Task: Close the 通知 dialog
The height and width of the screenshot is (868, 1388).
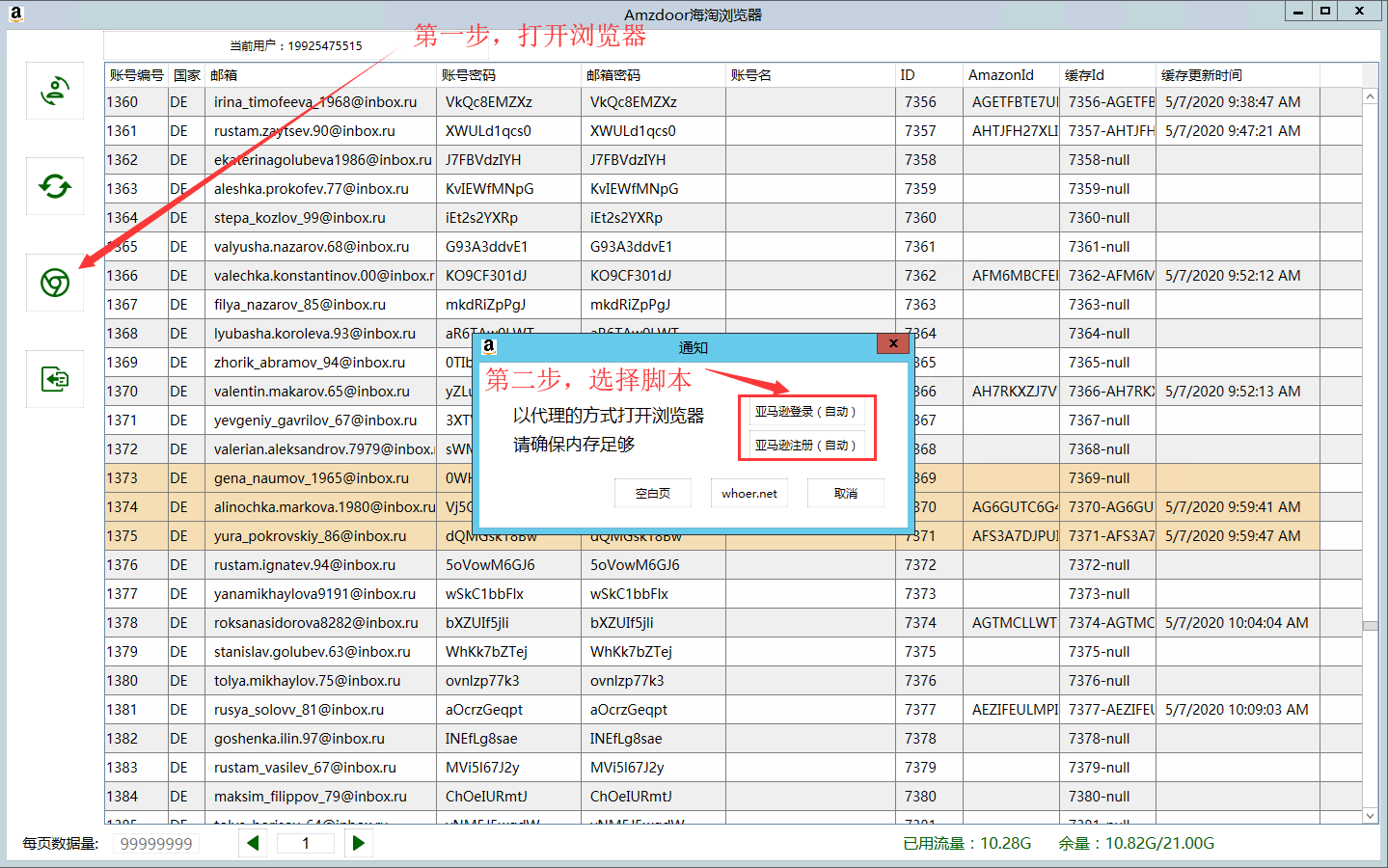Action: click(893, 343)
